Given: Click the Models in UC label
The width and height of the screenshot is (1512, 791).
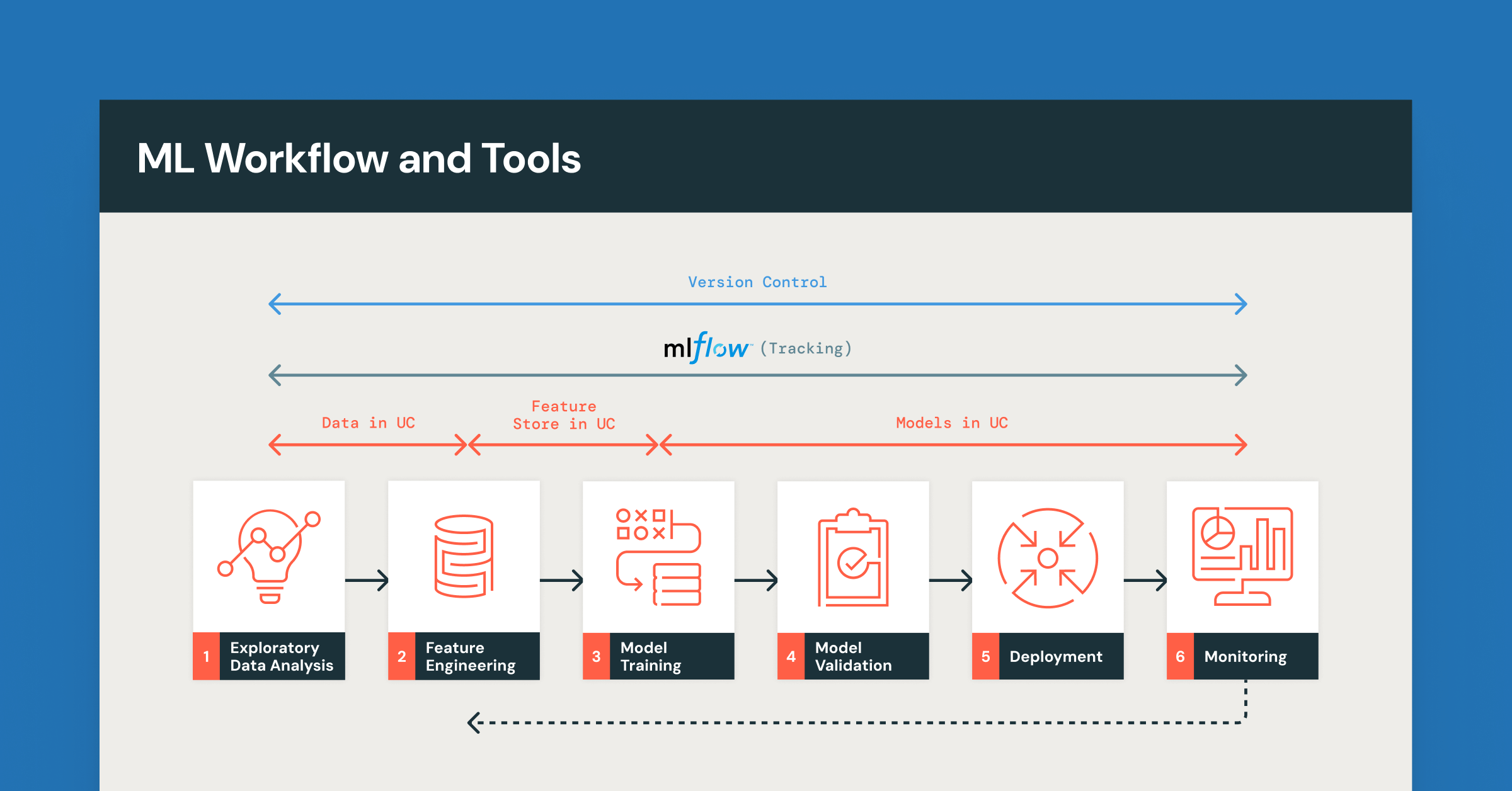Looking at the screenshot, I should (x=952, y=423).
